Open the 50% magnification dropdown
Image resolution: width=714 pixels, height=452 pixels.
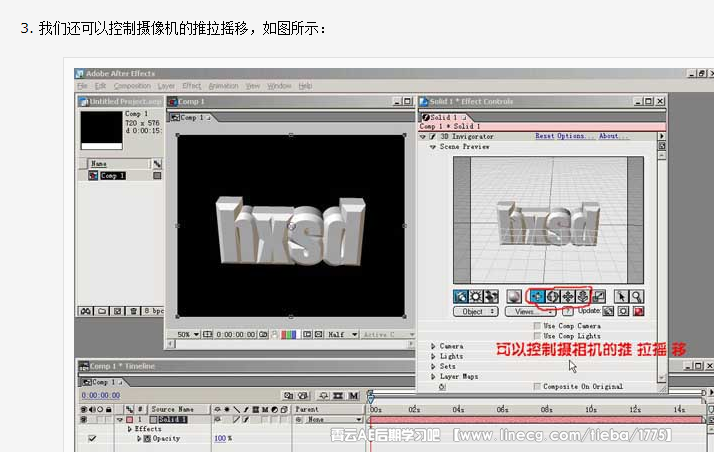coord(188,335)
